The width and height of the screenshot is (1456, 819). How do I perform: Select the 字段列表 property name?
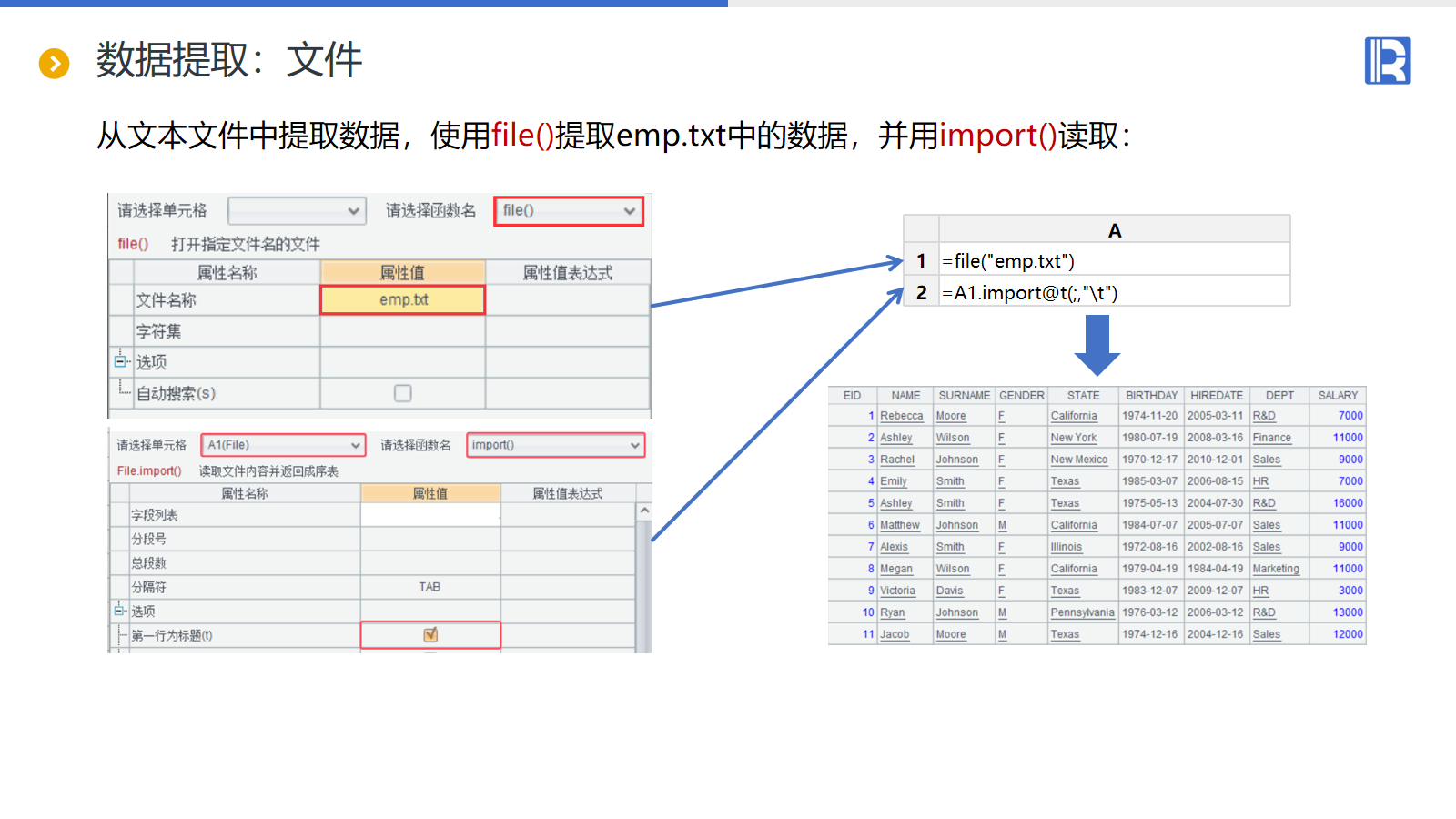point(155,515)
